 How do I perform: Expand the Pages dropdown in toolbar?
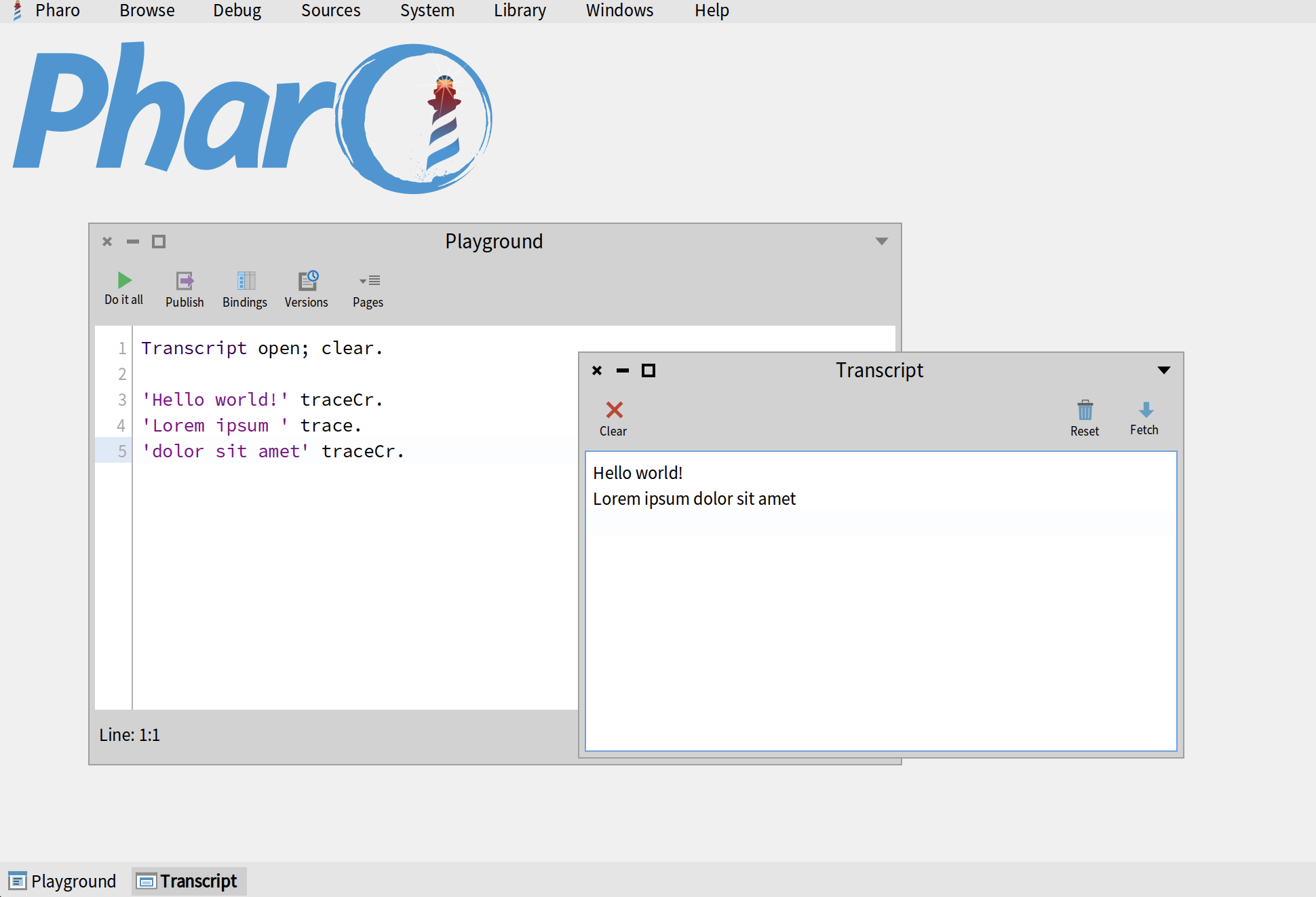368,281
